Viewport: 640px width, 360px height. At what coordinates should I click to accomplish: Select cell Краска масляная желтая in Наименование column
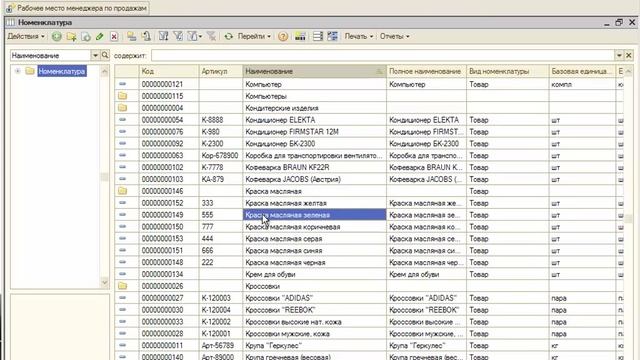[x=314, y=203]
